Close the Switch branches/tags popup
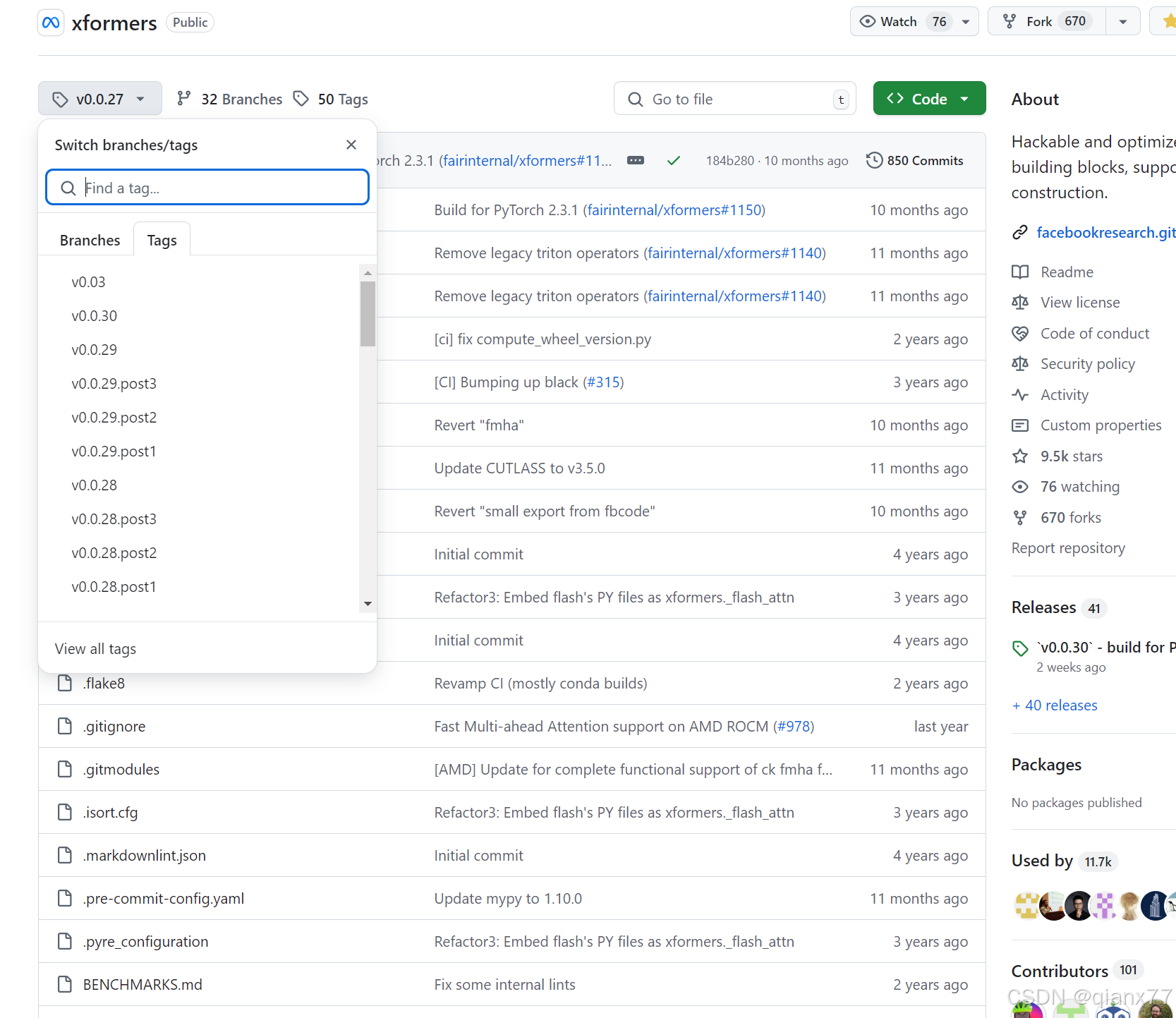Viewport: 1176px width, 1018px height. pos(351,145)
